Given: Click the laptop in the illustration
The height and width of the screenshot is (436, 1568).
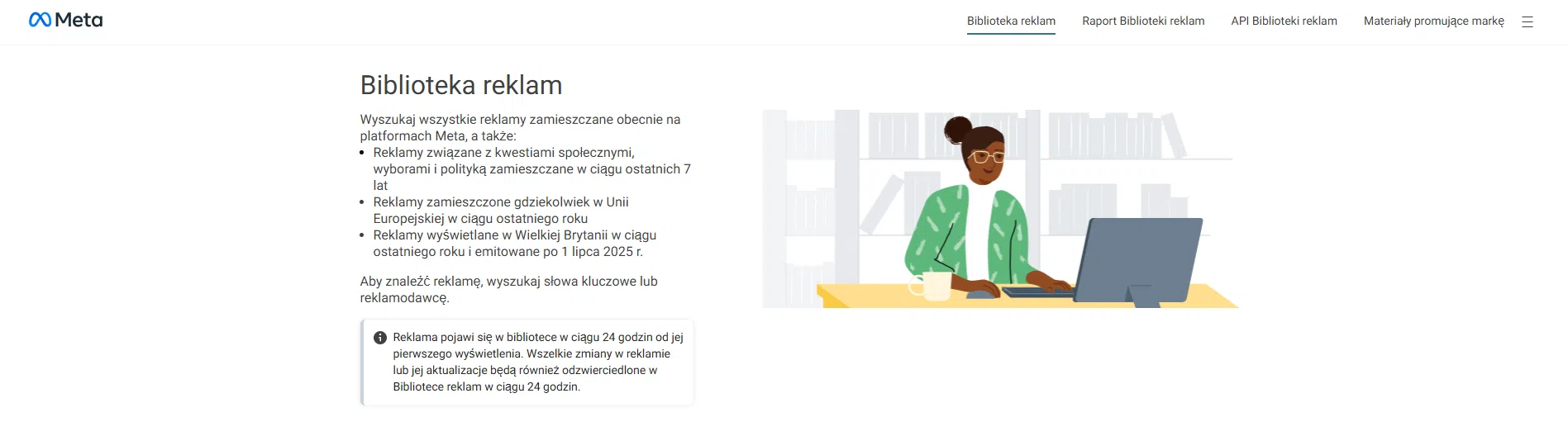Looking at the screenshot, I should (1139, 259).
